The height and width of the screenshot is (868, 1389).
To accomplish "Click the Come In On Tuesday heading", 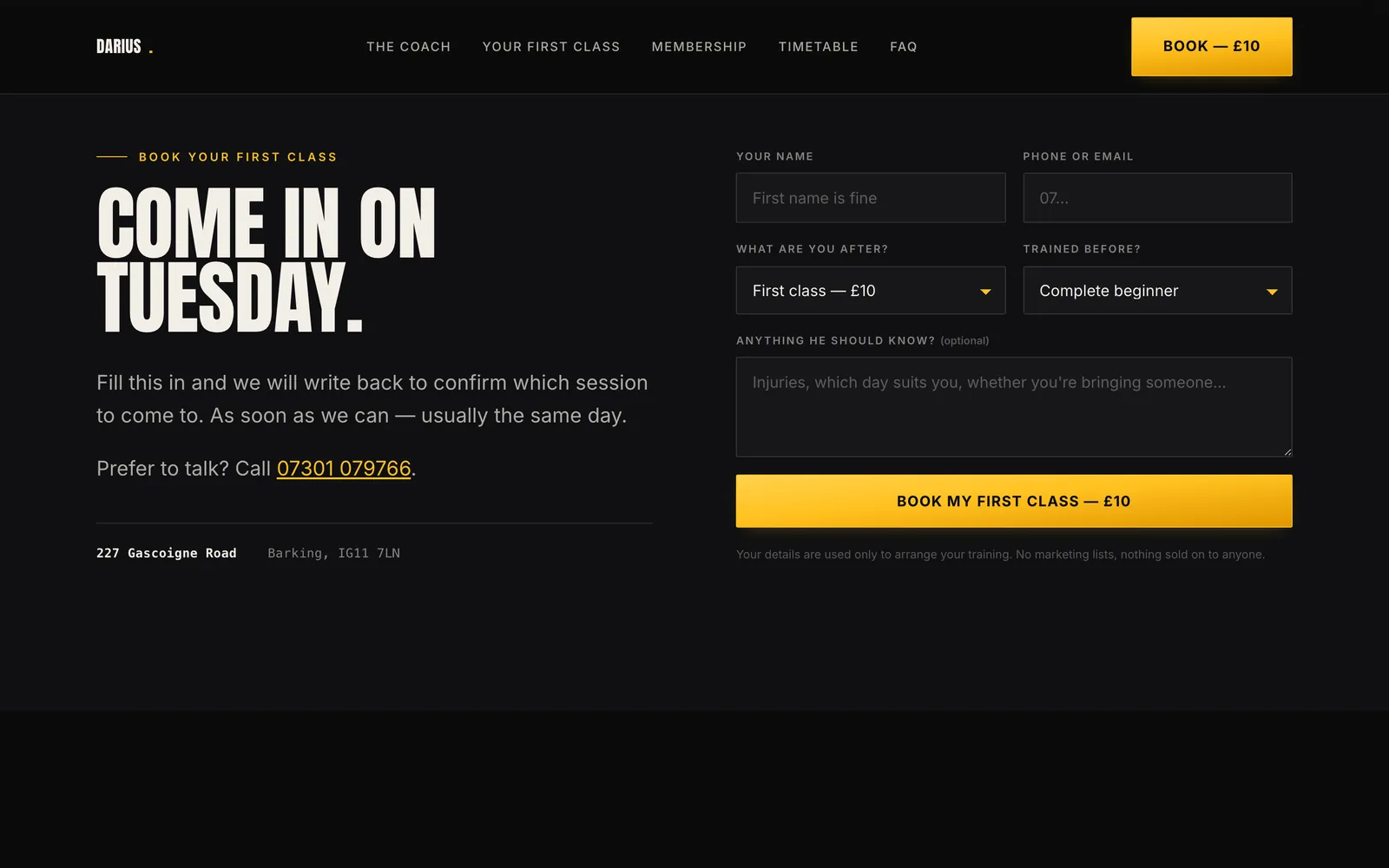I will 266,260.
